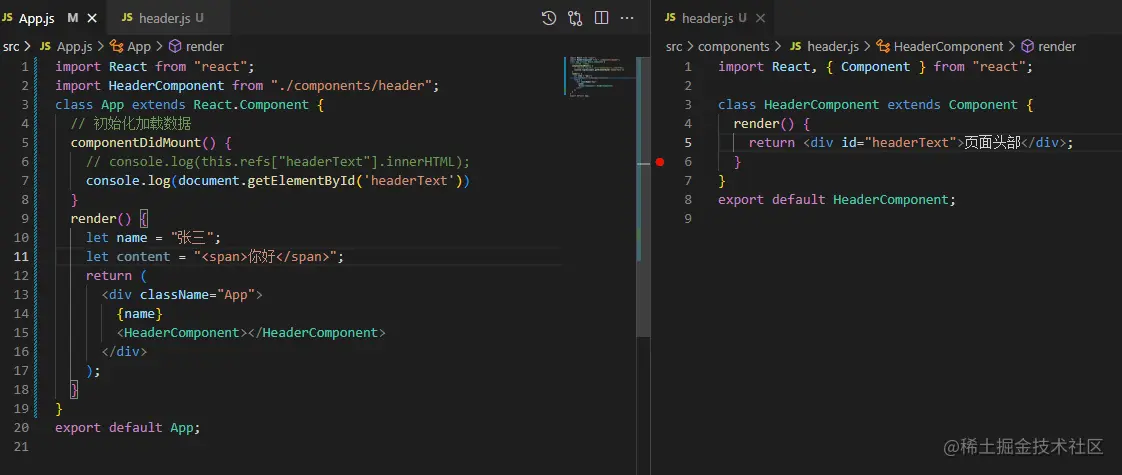1122x475 pixels.
Task: Open the components breadcrumb
Action: pos(733,46)
